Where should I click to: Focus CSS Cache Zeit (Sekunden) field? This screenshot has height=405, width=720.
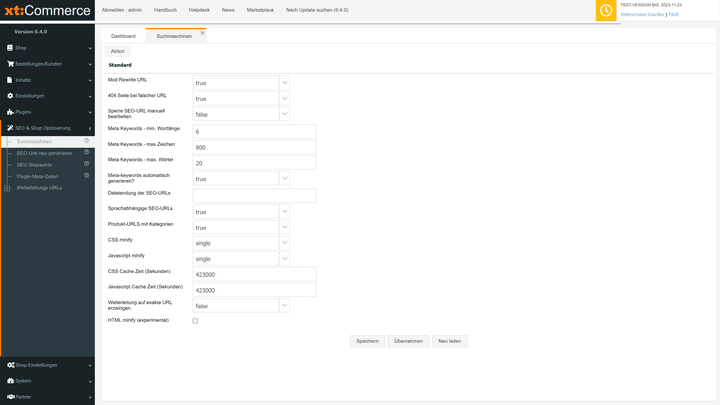click(254, 274)
